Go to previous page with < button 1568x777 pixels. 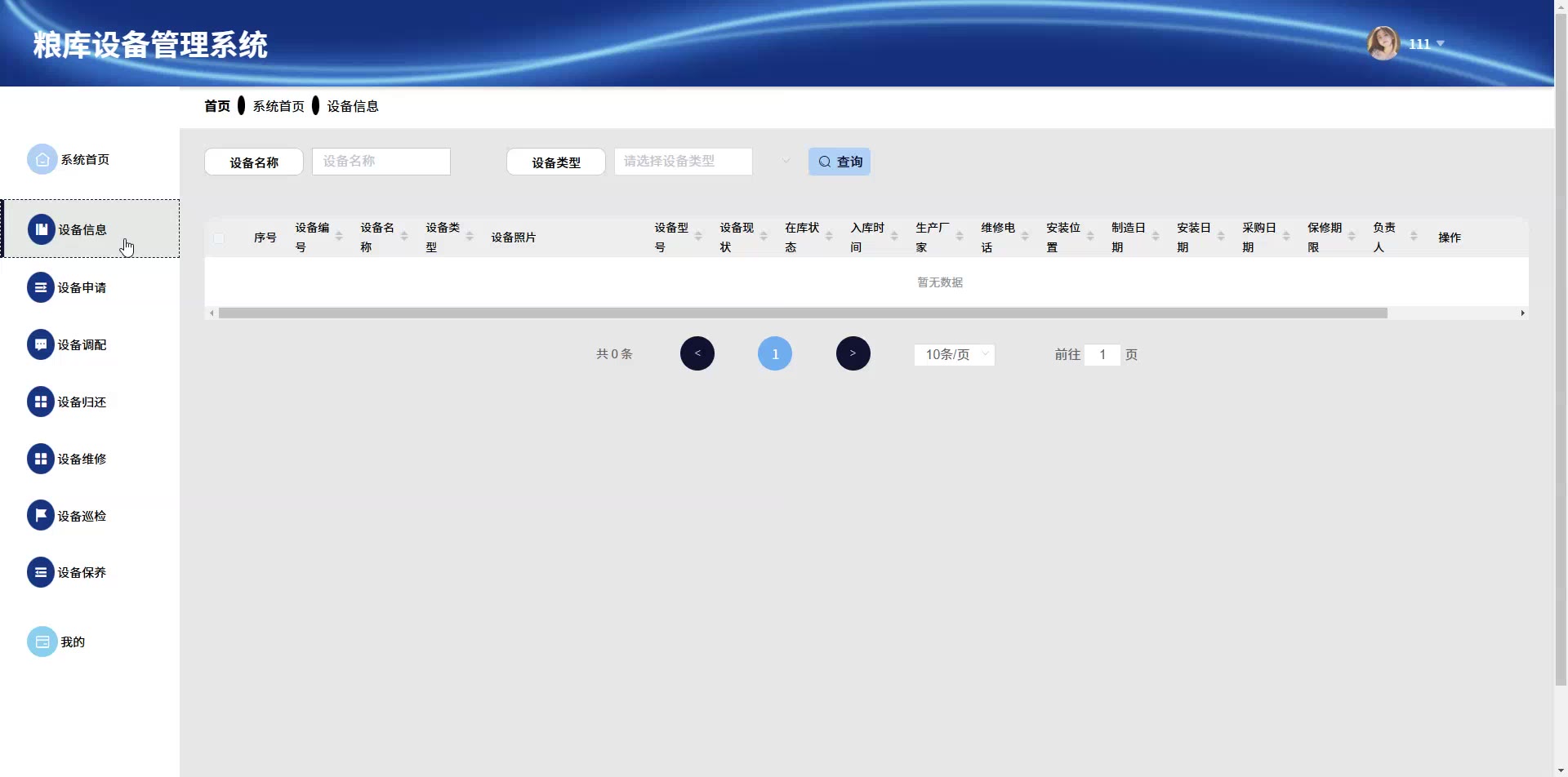[x=697, y=353]
